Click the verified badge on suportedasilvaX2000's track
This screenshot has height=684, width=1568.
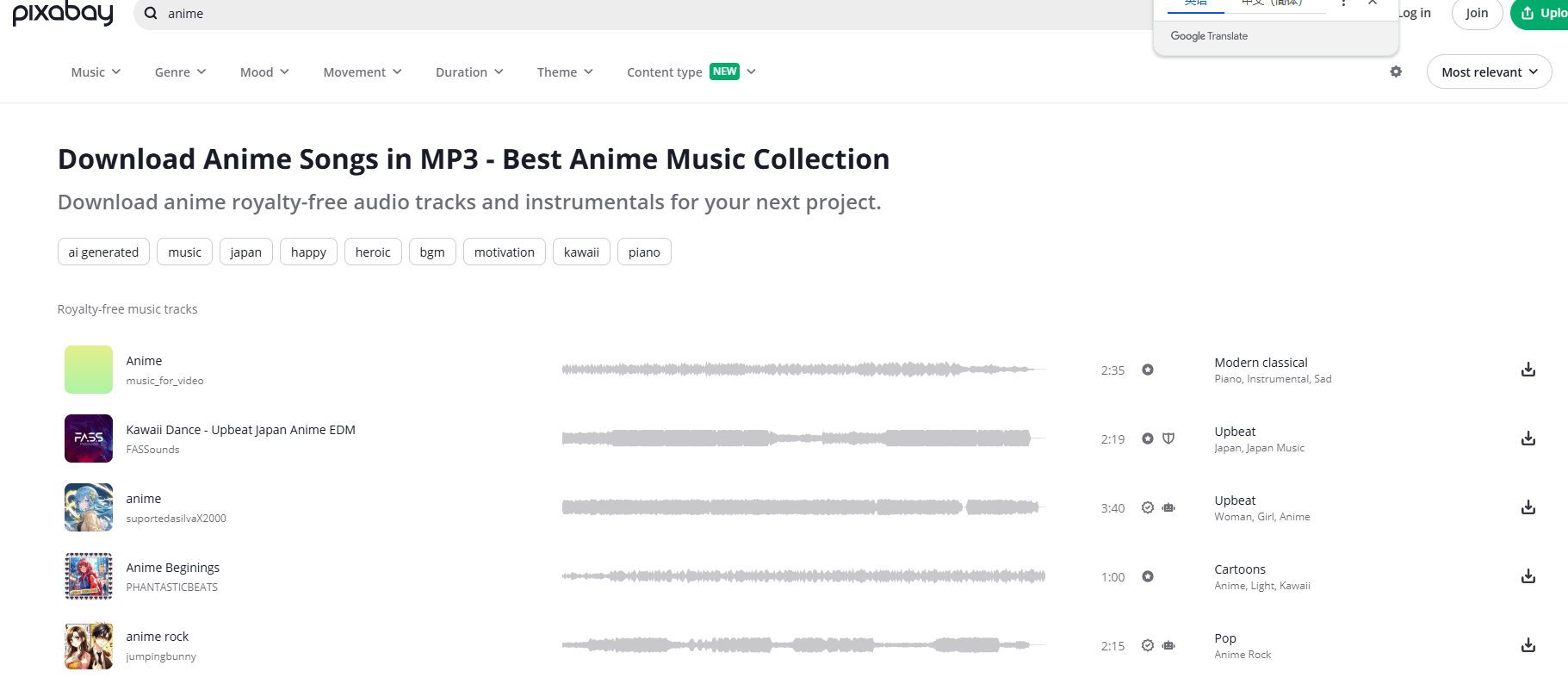pos(1148,507)
